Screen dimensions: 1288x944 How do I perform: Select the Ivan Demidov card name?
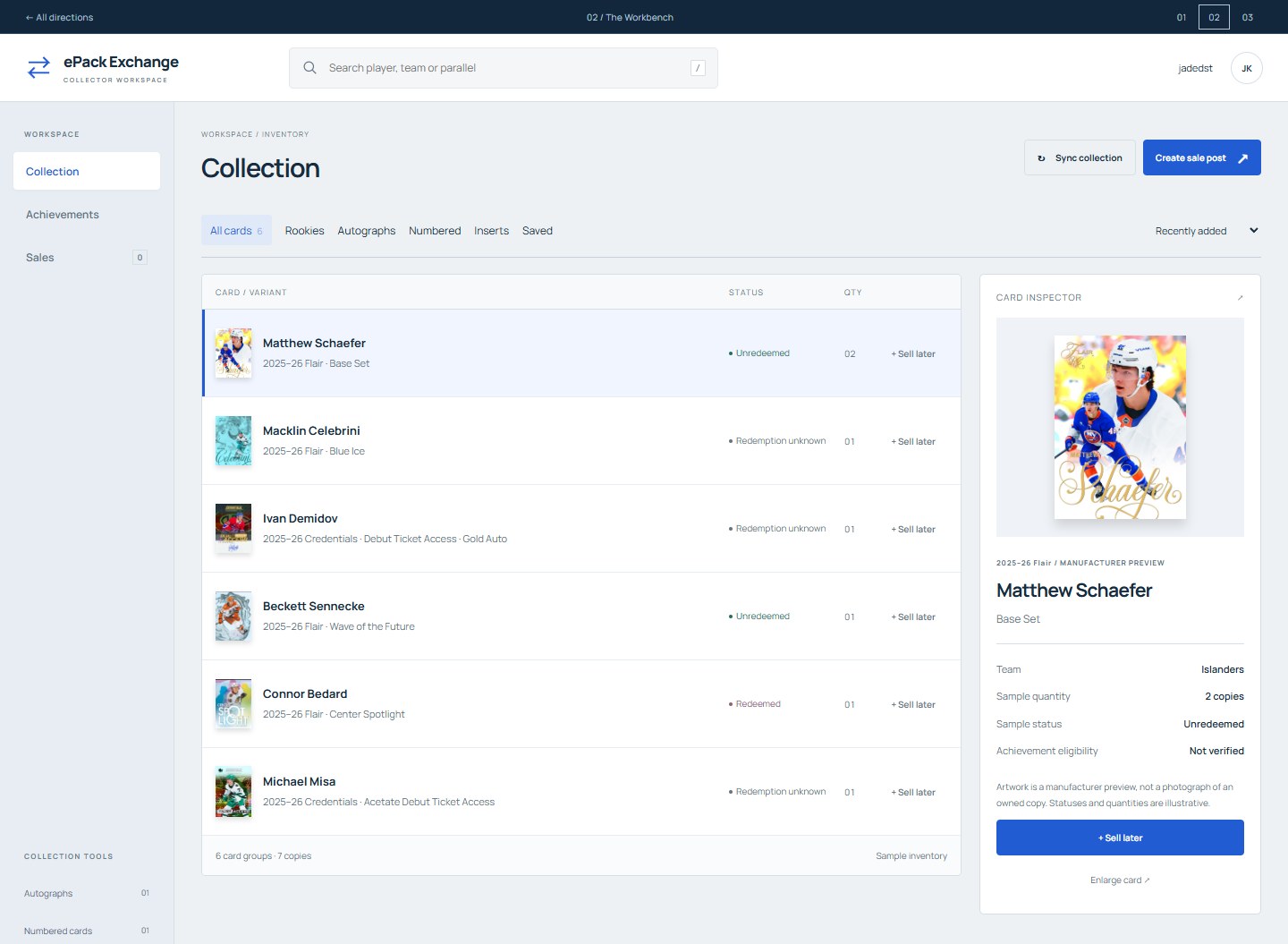click(301, 518)
